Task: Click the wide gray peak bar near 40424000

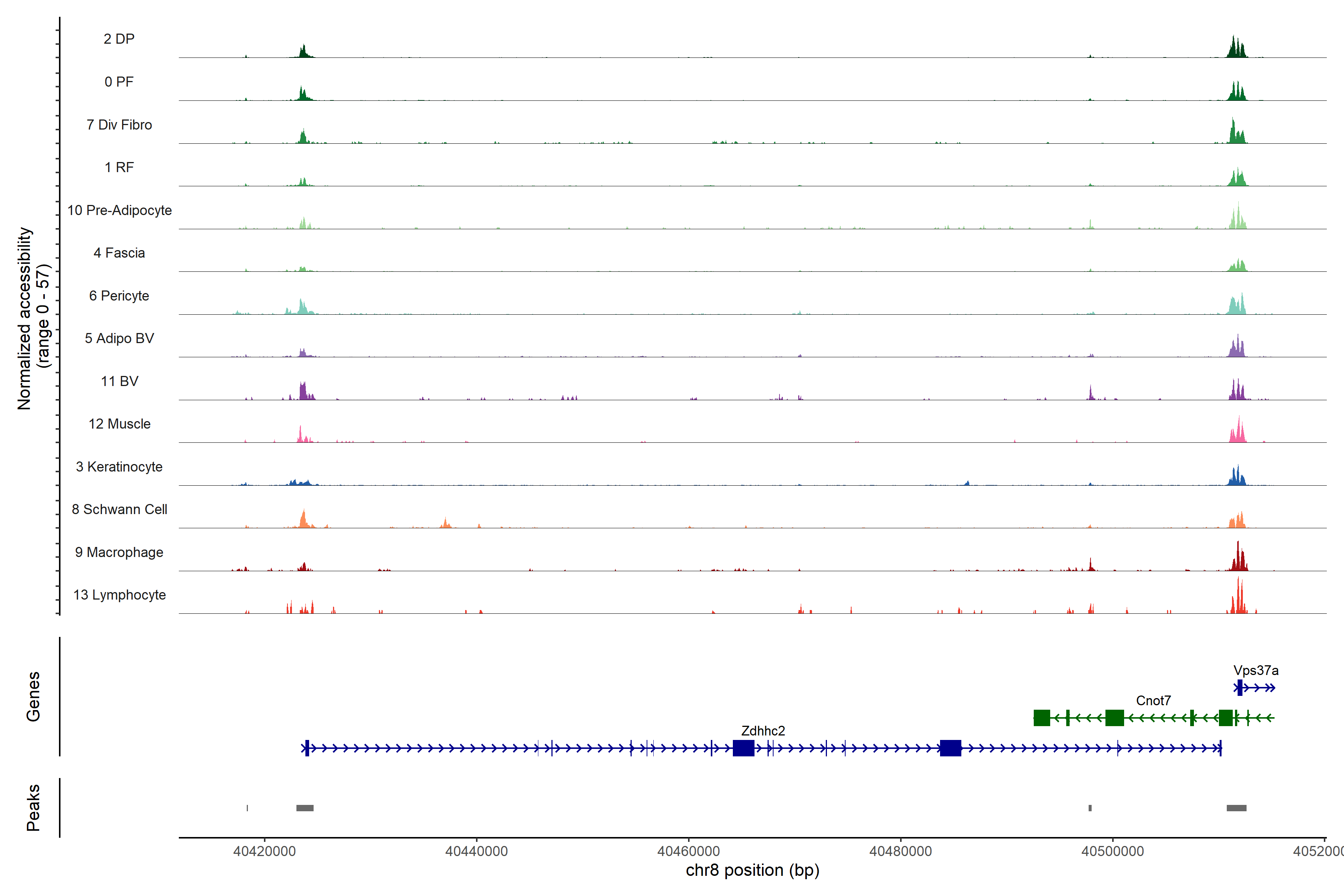Action: [305, 808]
